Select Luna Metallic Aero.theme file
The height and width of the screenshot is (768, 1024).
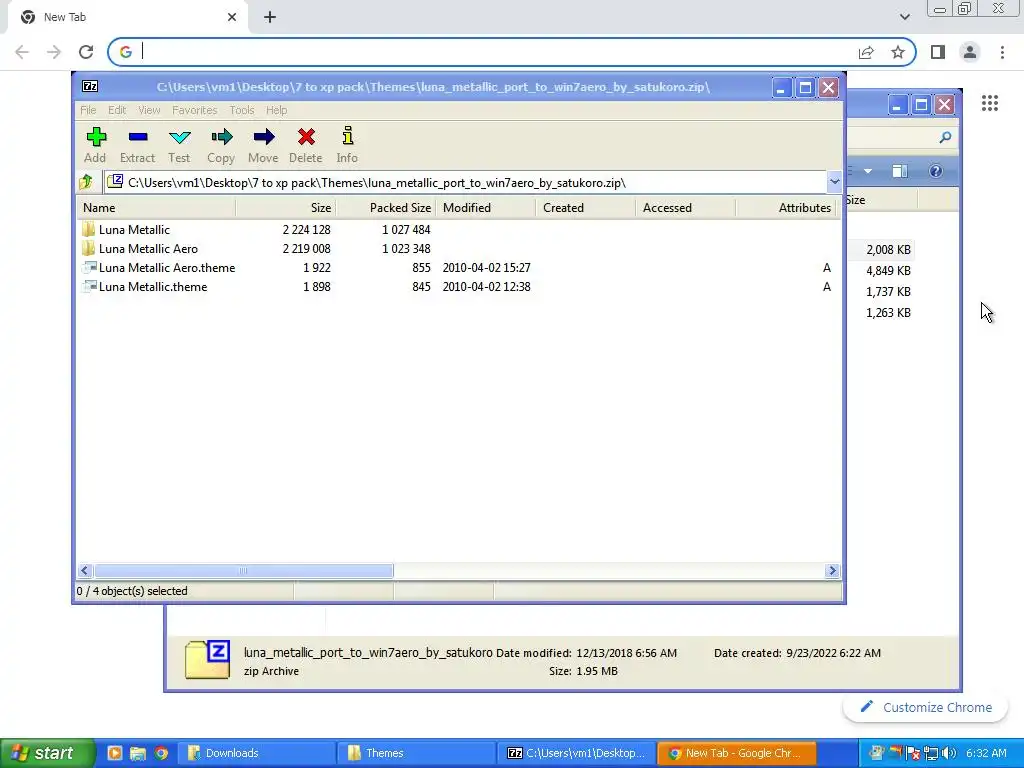(159, 268)
